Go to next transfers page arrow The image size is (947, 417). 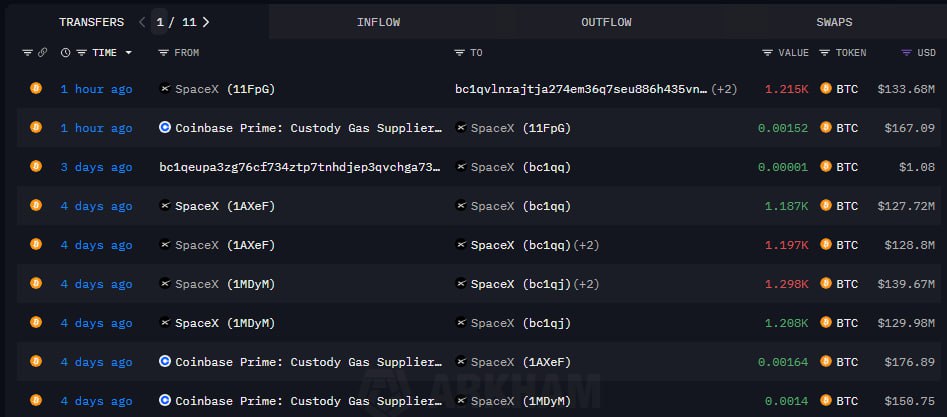pos(206,21)
